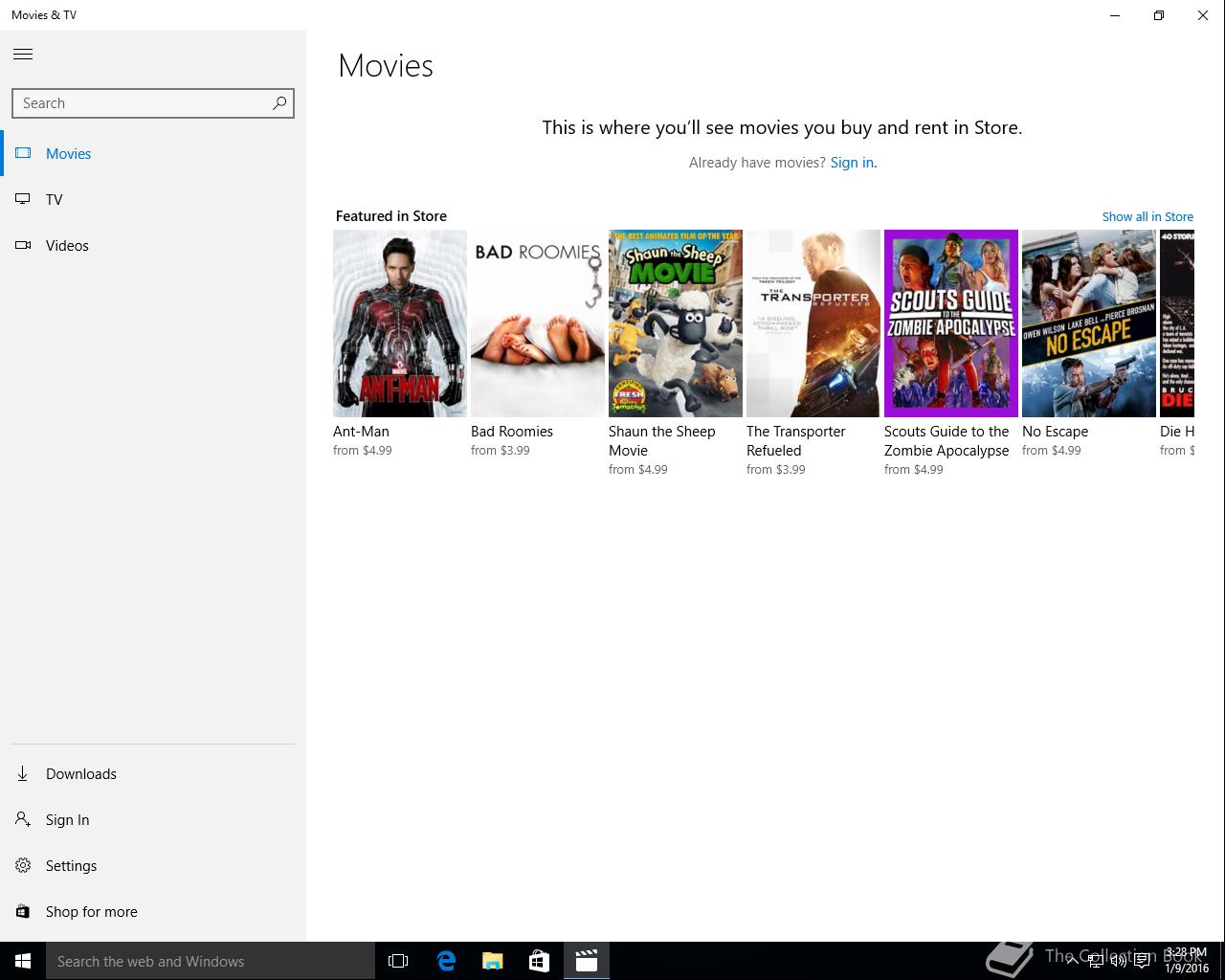Click No Escape from $4.99 price
Viewport: 1225px width, 980px height.
coord(1051,451)
